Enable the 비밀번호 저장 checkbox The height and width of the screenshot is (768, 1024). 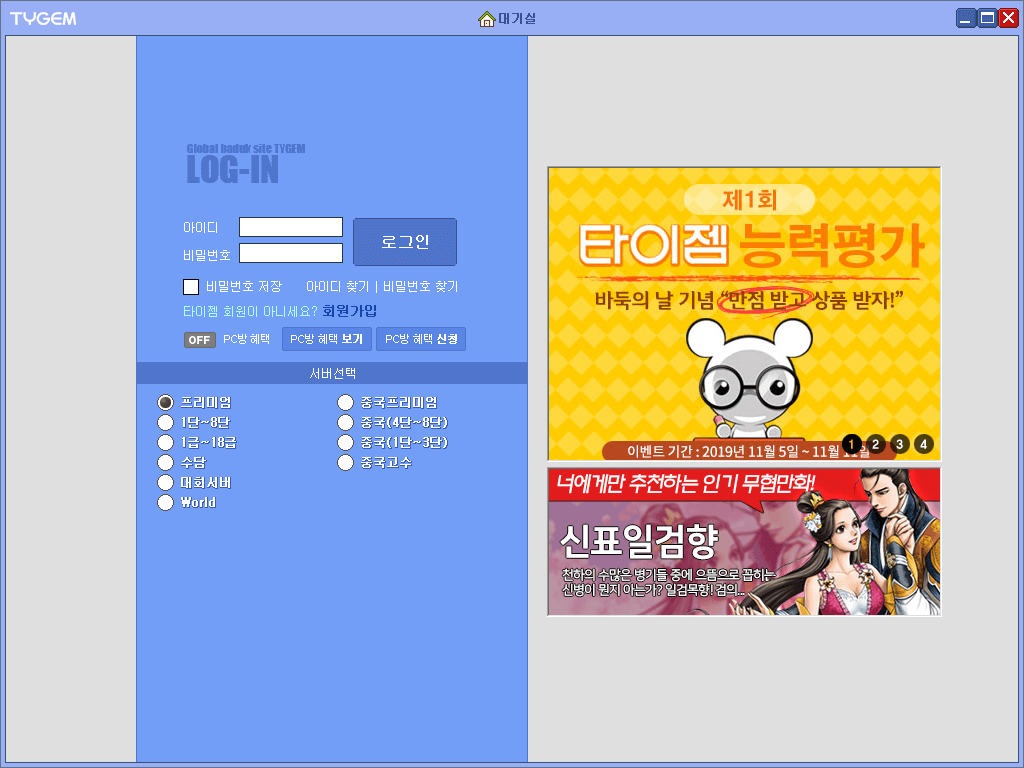(x=191, y=287)
